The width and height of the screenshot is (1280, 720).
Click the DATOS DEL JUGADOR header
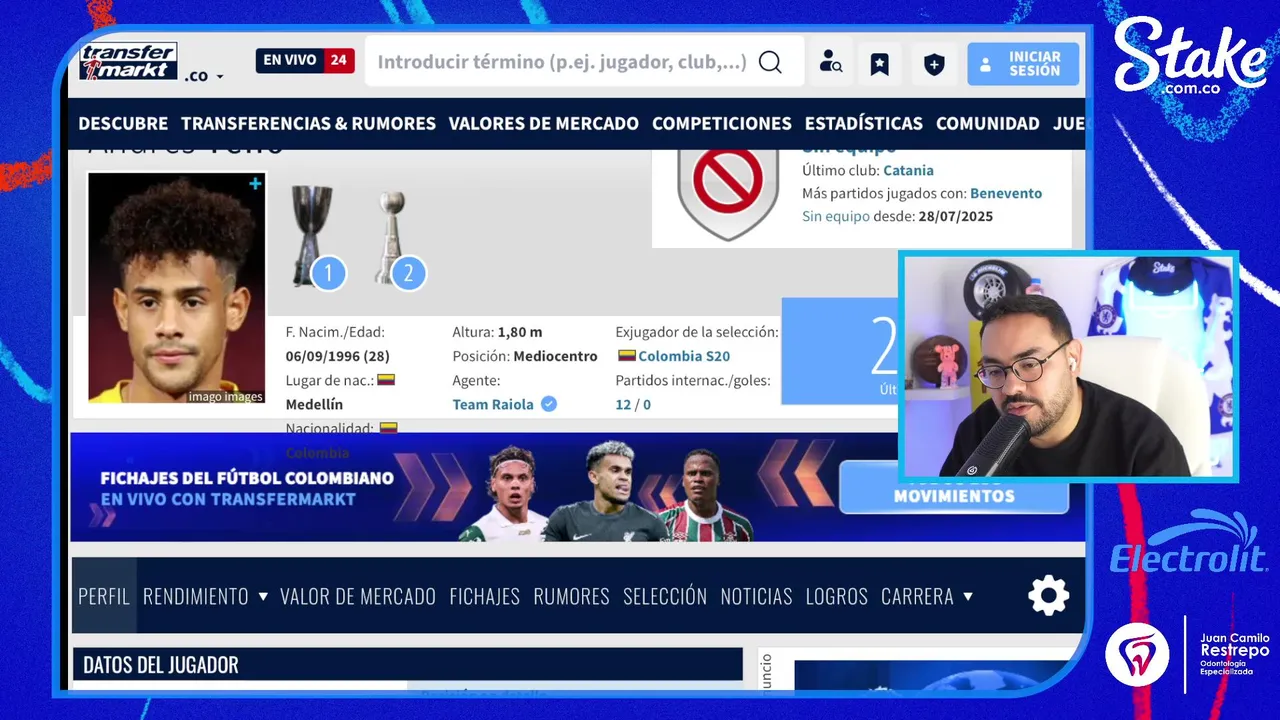407,665
